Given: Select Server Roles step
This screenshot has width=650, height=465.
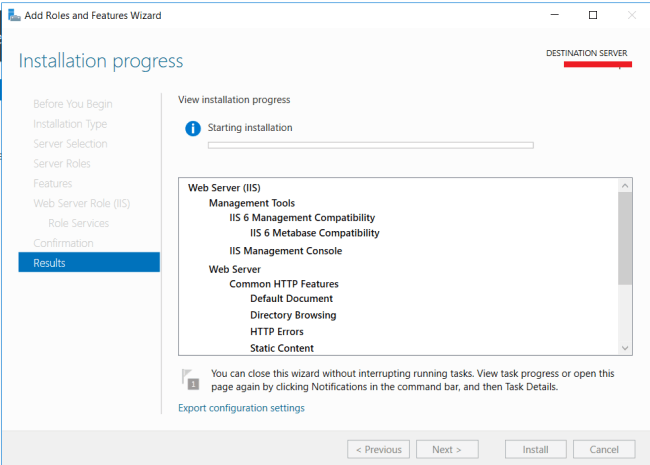Looking at the screenshot, I should point(62,164).
